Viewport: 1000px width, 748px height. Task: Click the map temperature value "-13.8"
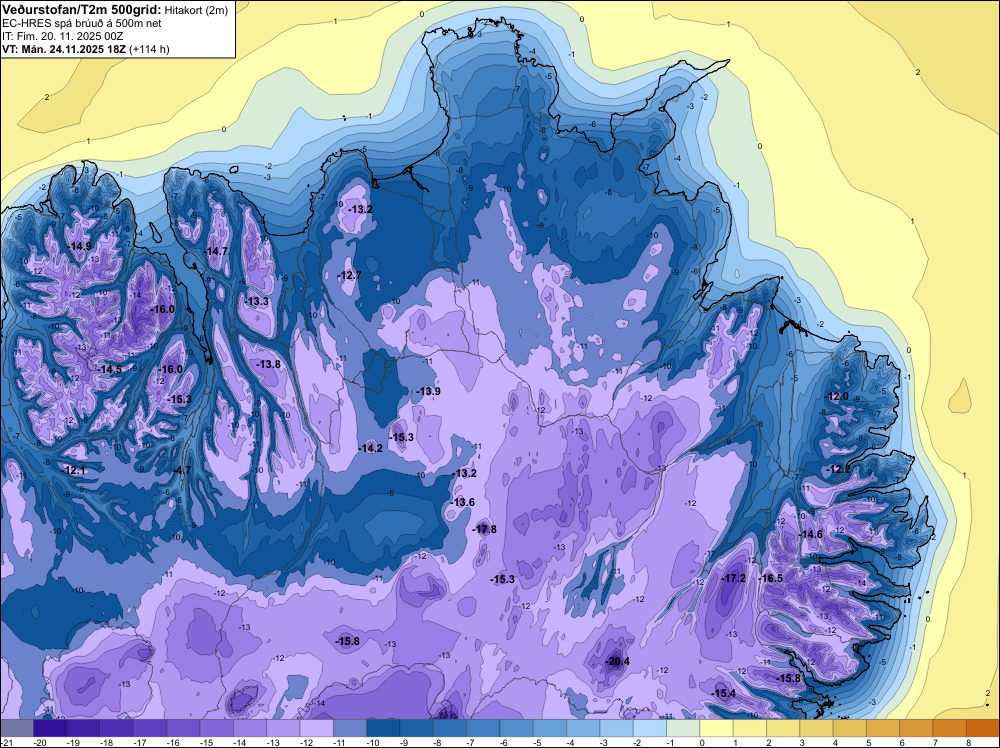[x=268, y=364]
